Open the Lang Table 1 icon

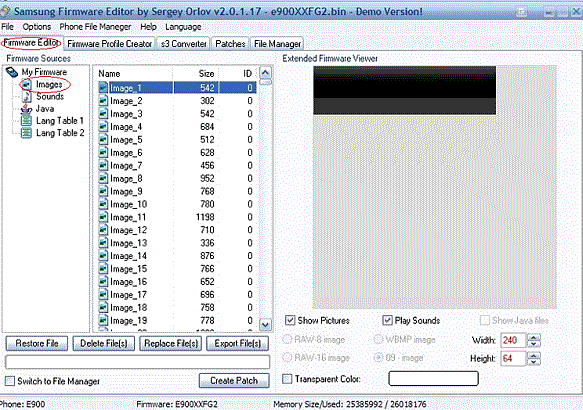[26, 121]
